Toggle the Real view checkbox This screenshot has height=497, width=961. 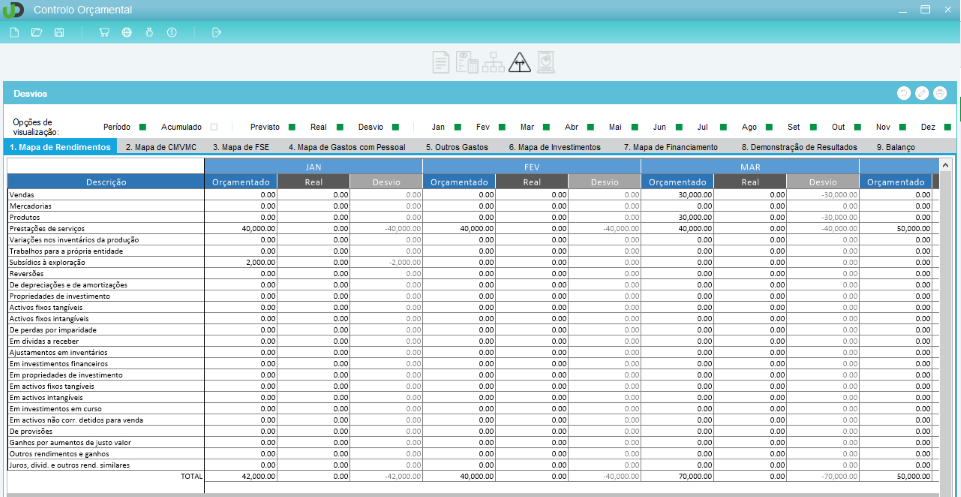tap(338, 127)
